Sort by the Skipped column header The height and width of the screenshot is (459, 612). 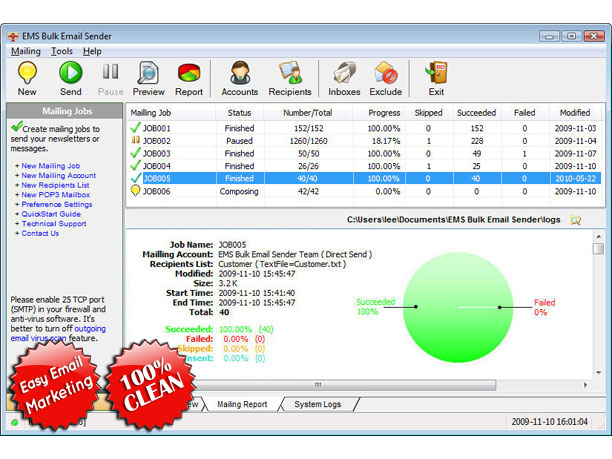pyautogui.click(x=429, y=113)
